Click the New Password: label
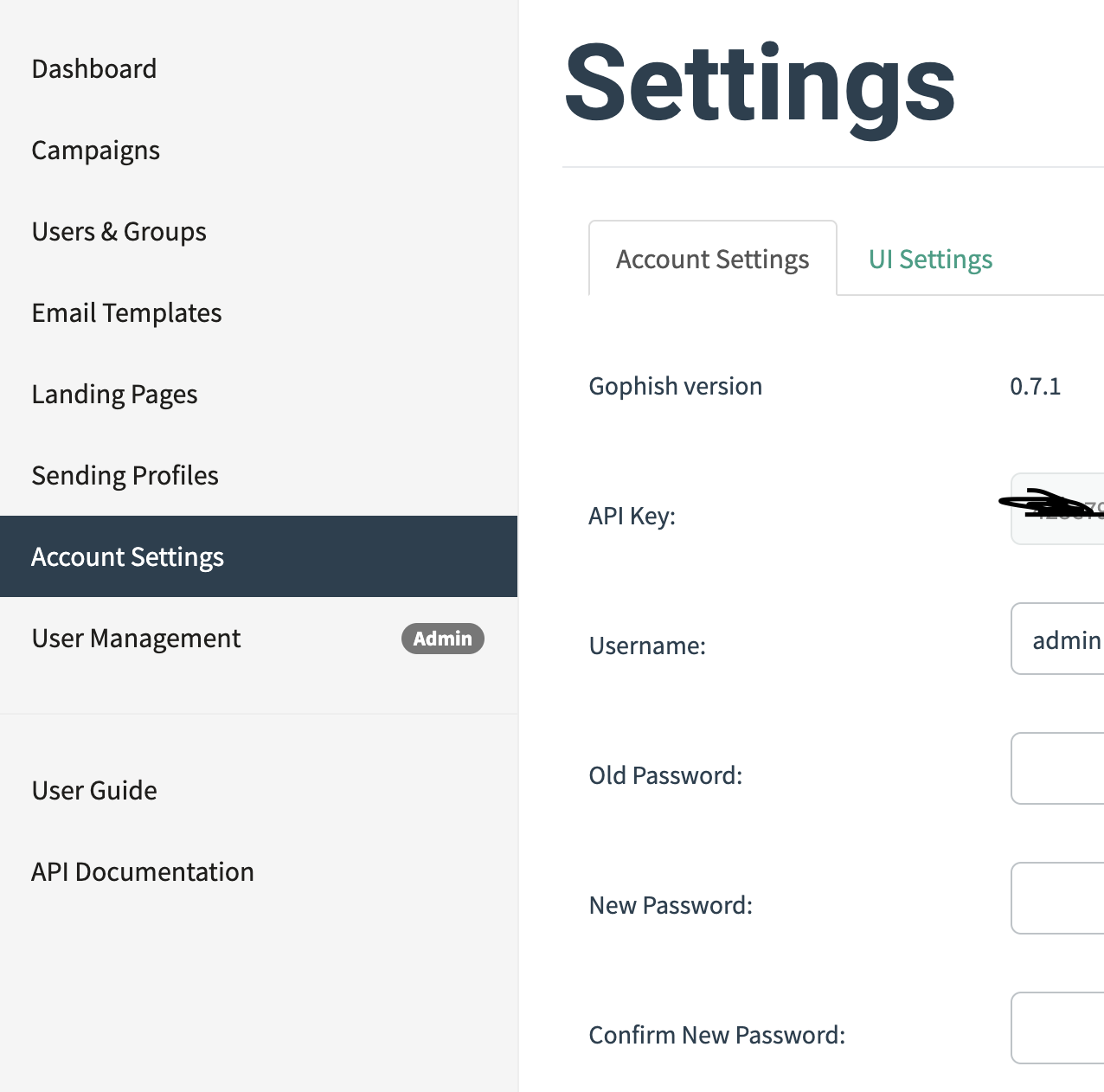Viewport: 1104px width, 1092px height. tap(671, 905)
